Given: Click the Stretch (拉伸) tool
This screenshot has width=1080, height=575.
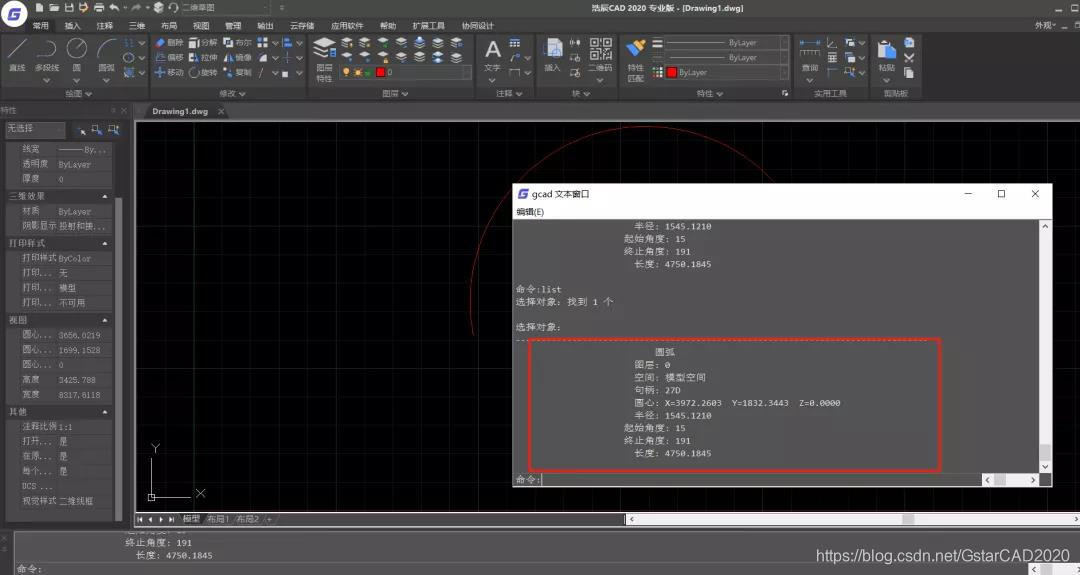Looking at the screenshot, I should [203, 57].
